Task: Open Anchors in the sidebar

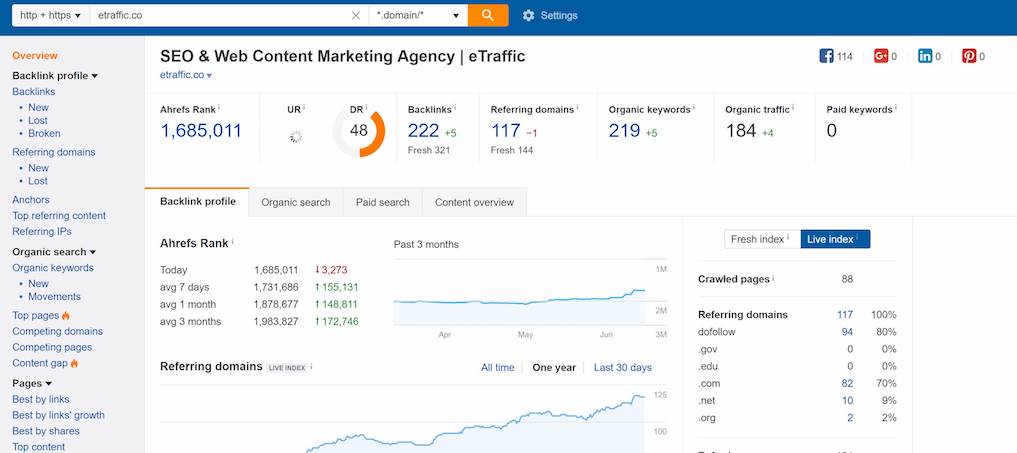Action: 30,200
